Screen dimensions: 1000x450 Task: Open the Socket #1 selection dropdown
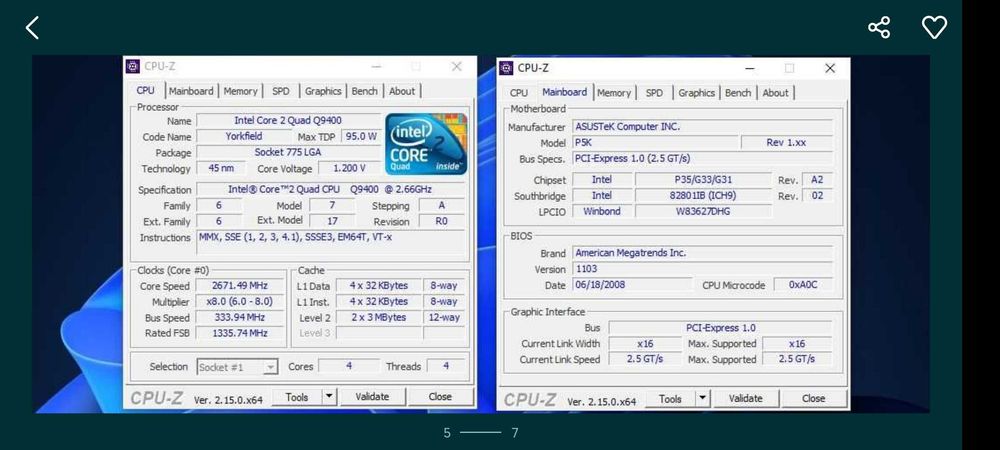[237, 367]
